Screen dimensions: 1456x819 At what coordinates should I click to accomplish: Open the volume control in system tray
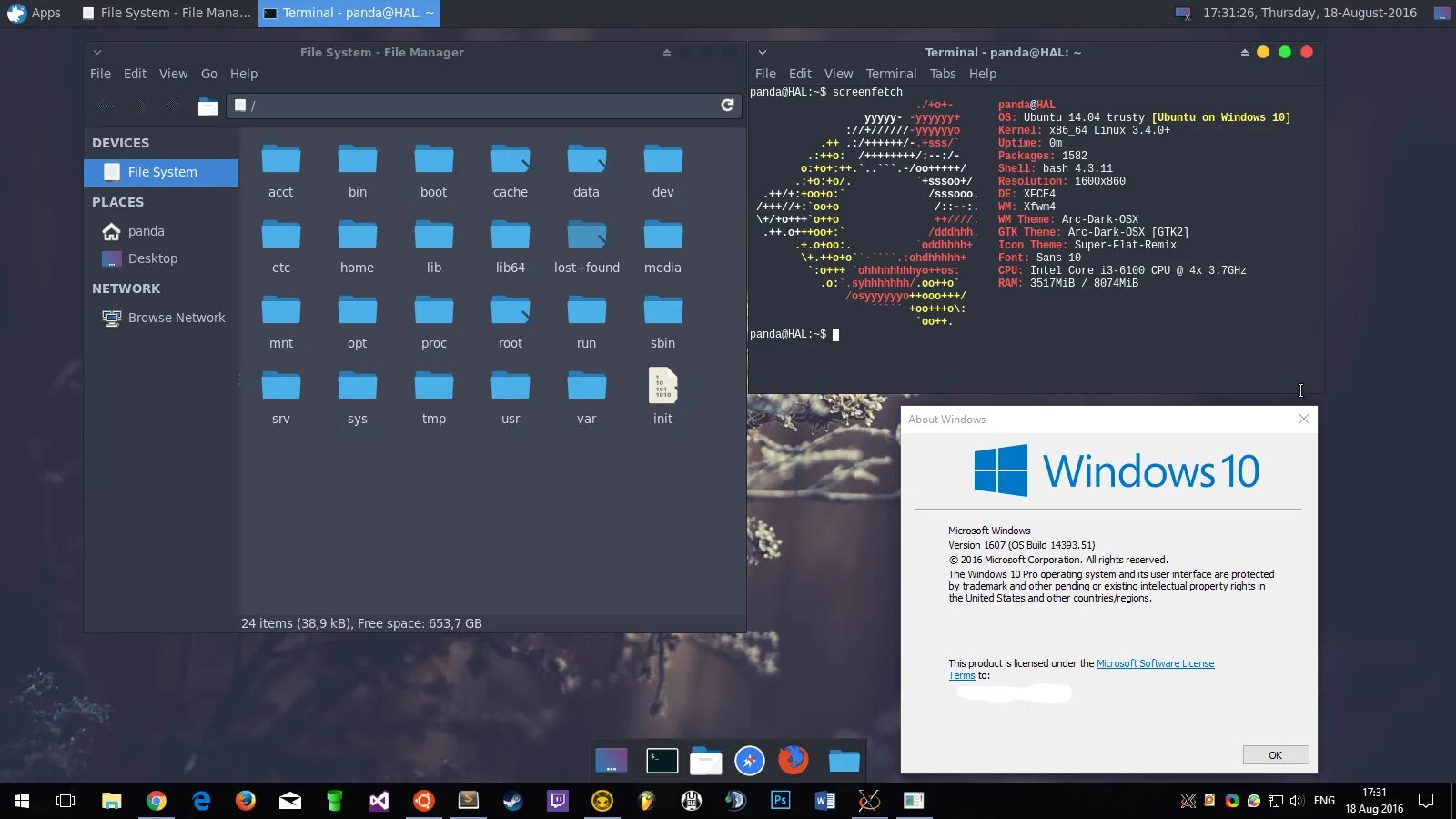[1297, 801]
